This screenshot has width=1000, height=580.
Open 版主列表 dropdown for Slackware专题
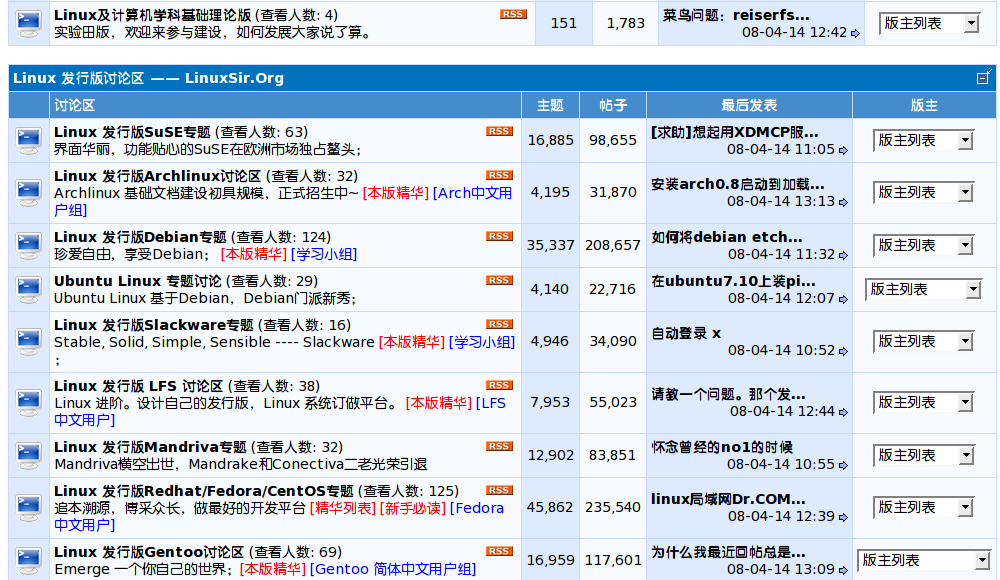click(x=923, y=342)
